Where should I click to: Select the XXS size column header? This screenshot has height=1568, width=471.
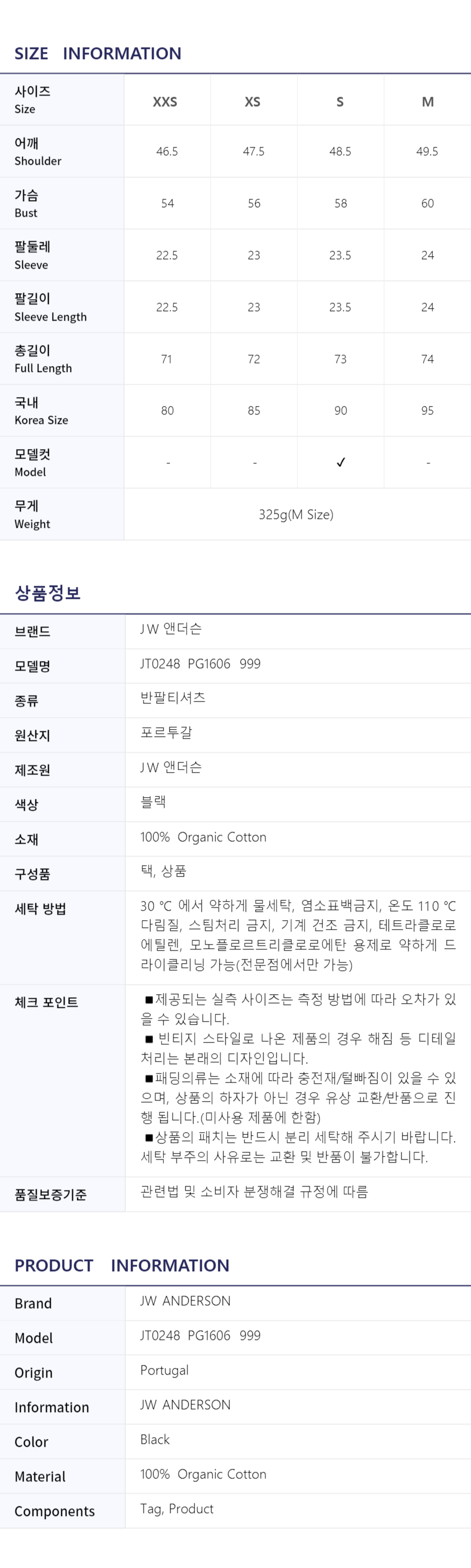tap(165, 102)
